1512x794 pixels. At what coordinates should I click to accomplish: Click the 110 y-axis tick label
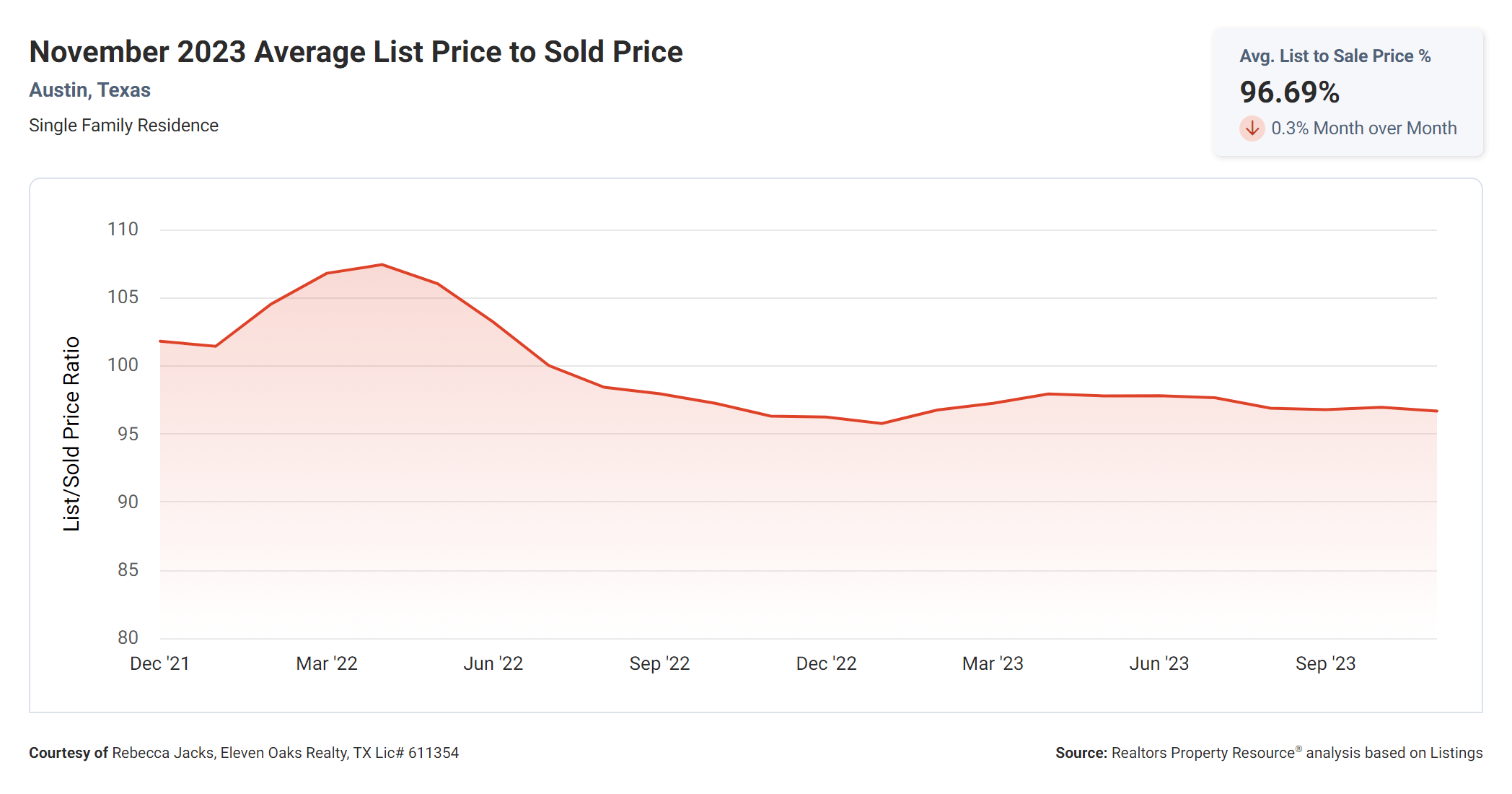click(123, 230)
